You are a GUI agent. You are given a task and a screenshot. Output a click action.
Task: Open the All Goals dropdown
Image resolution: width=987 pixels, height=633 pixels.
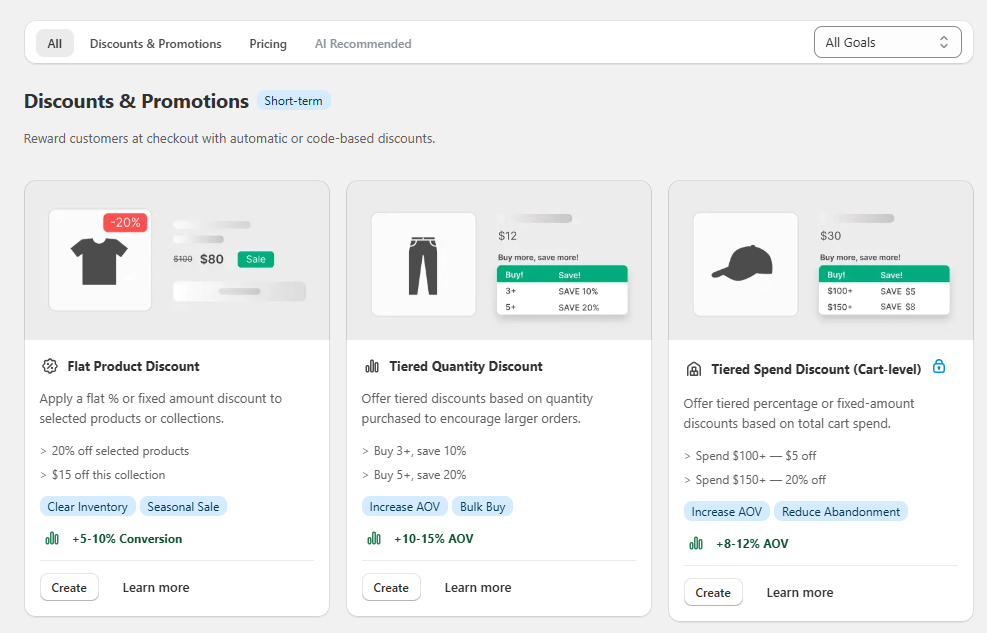click(887, 42)
